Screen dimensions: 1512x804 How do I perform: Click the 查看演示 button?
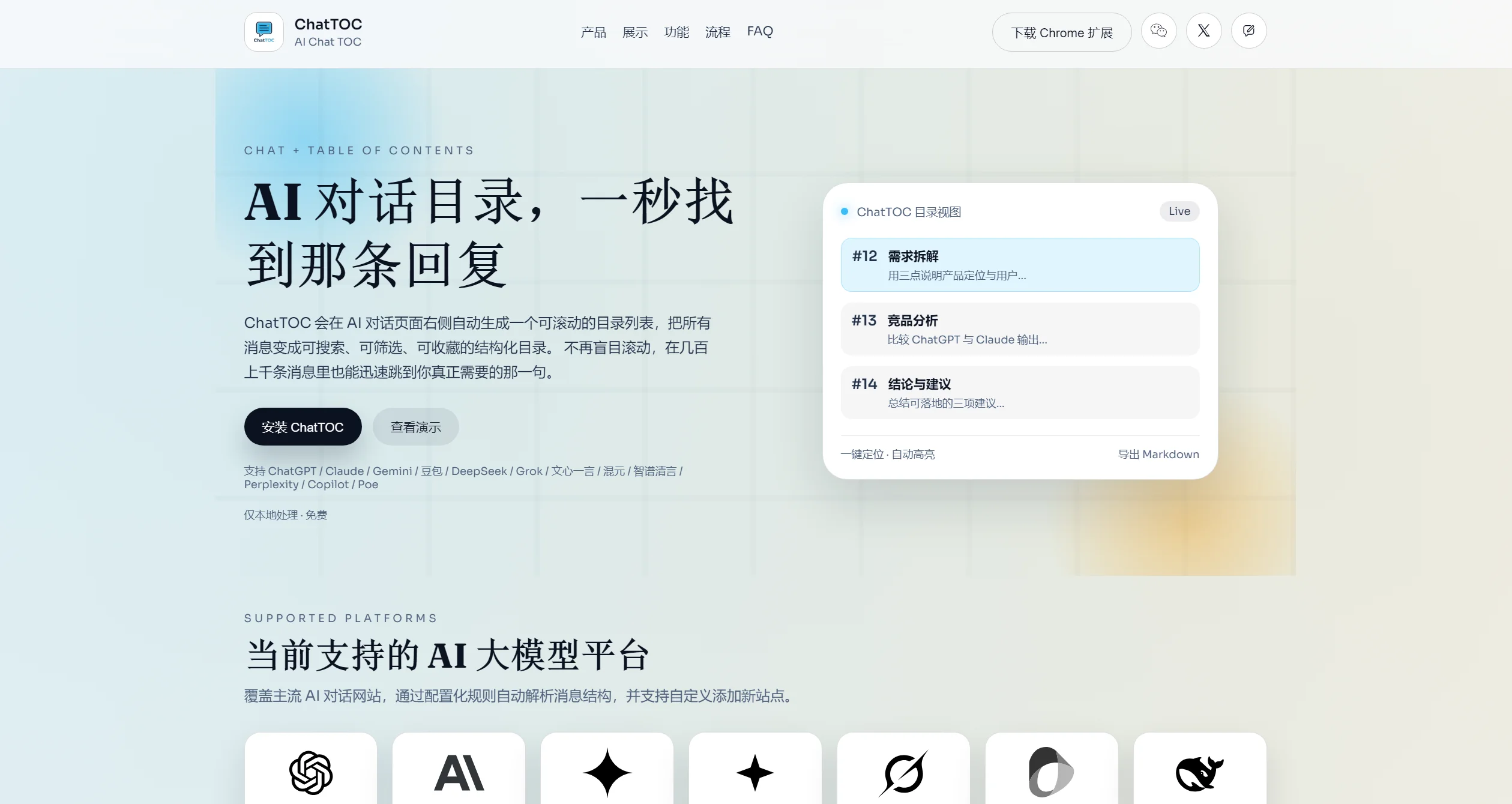415,427
